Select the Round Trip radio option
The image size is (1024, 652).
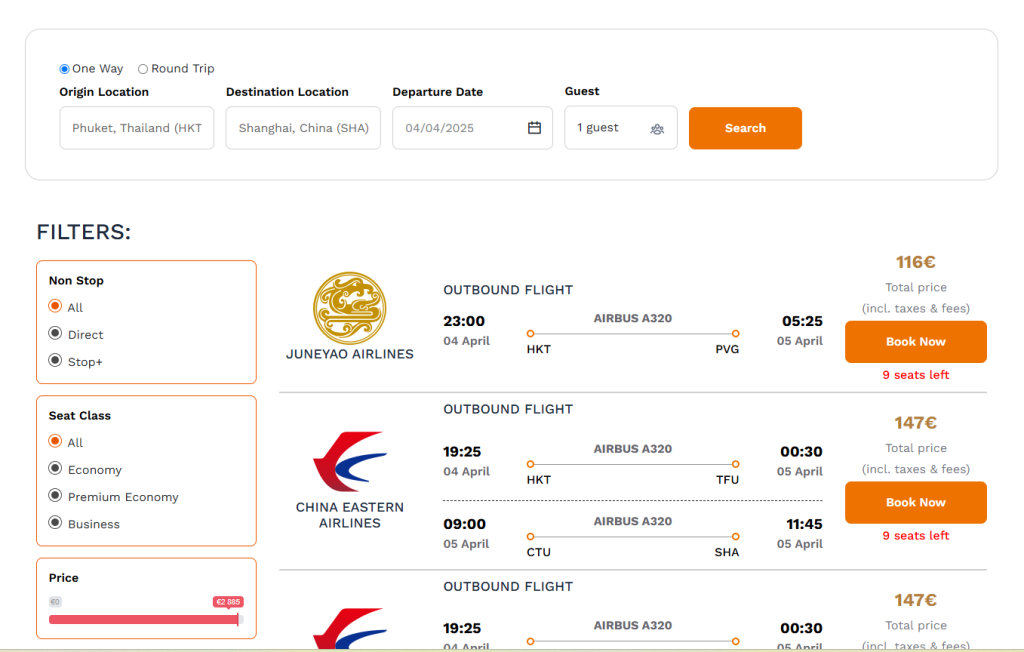(x=143, y=69)
